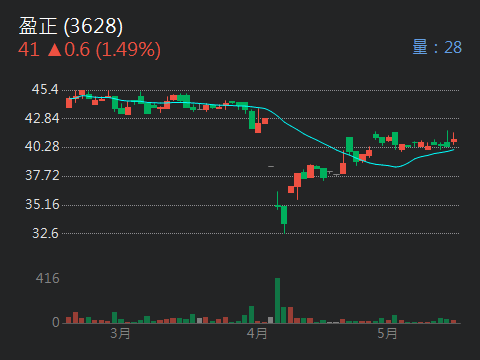Image resolution: width=480 pixels, height=360 pixels.
Task: Click the red up-triangle change indicator
Action: click(x=55, y=50)
